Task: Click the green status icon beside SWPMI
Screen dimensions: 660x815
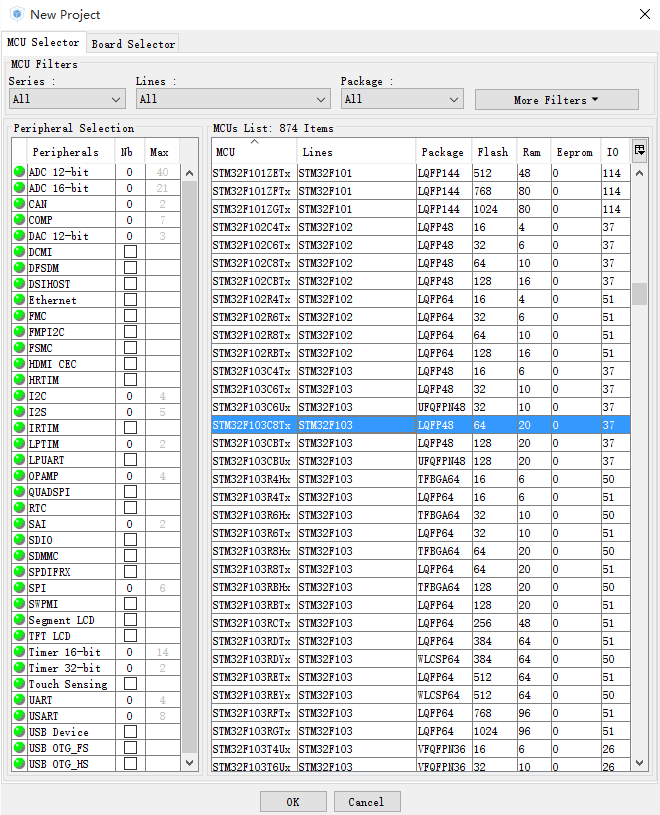Action: 19,603
